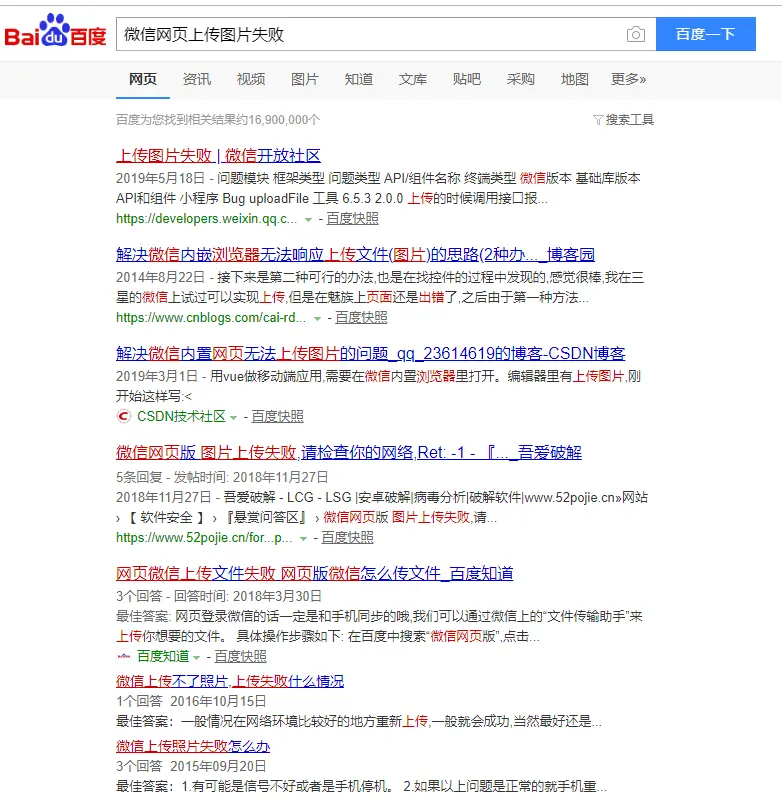
Task: Click 5条回复 - 发帖时间: 2018年11月27日 text
Action: coord(222,477)
